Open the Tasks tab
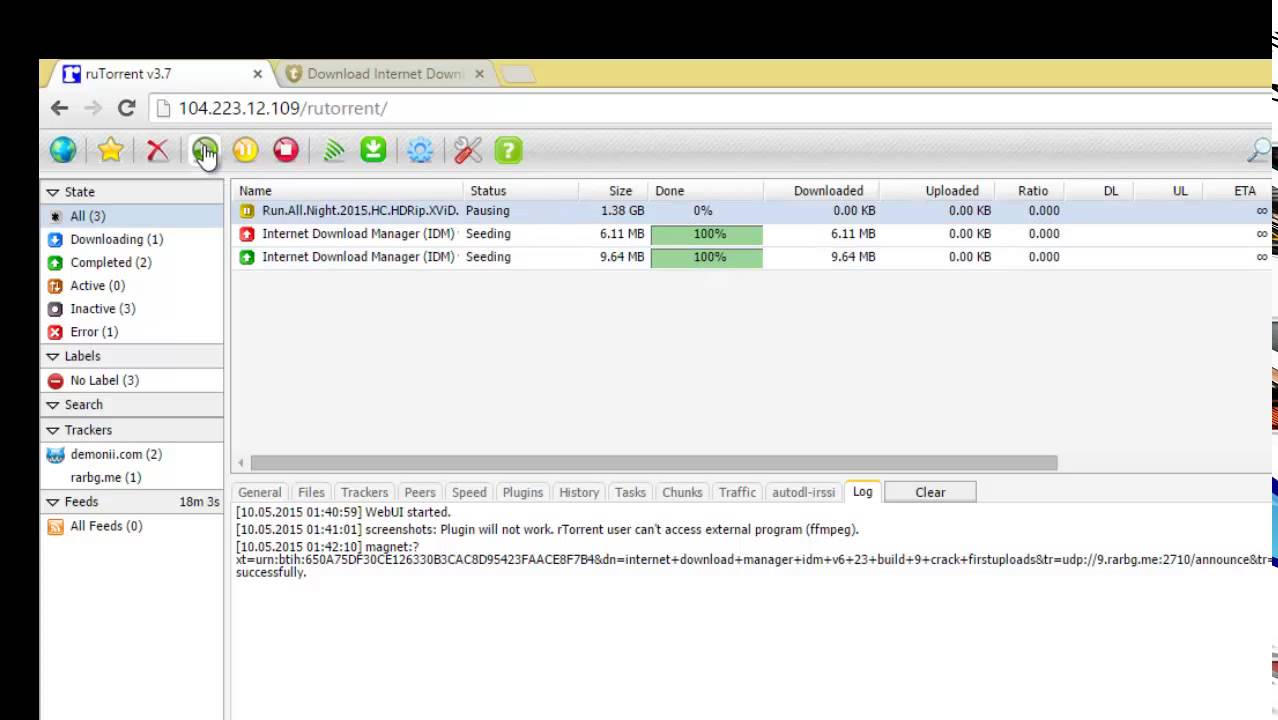Screen dimensions: 1278x720 point(630,492)
